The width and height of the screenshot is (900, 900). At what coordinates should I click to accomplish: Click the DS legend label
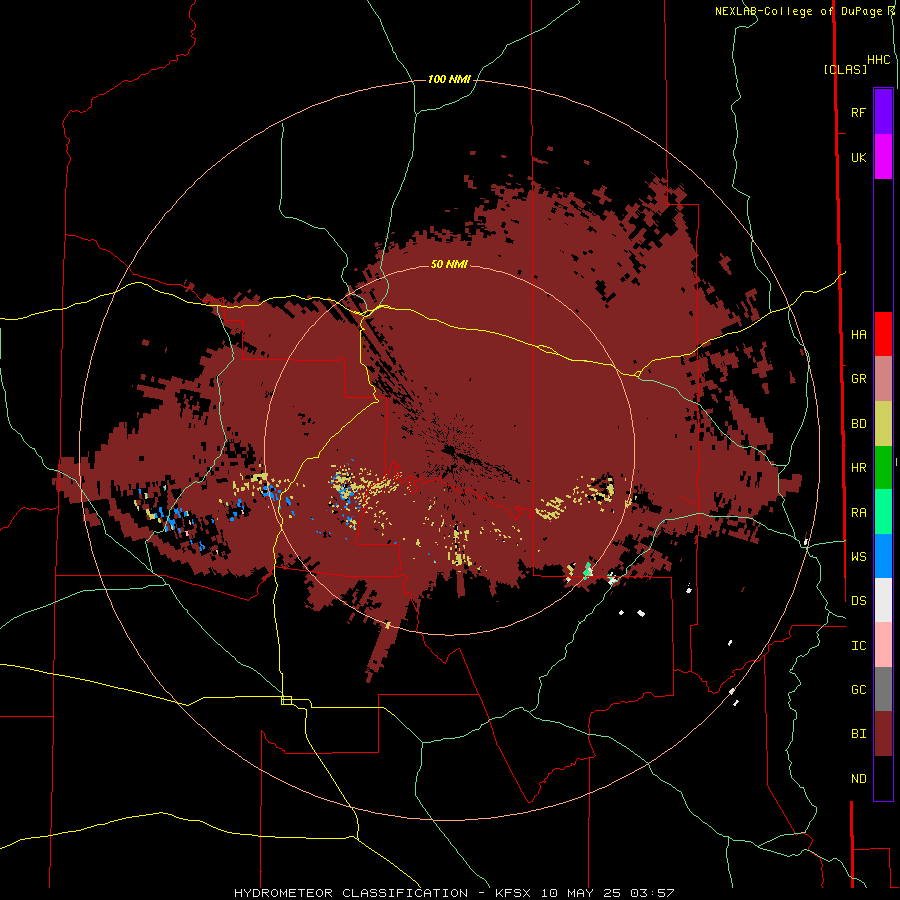[858, 601]
